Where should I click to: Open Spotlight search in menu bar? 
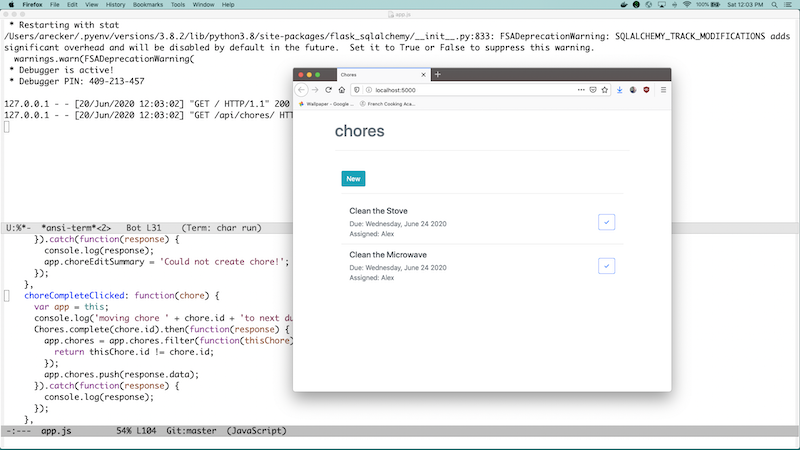tap(774, 5)
